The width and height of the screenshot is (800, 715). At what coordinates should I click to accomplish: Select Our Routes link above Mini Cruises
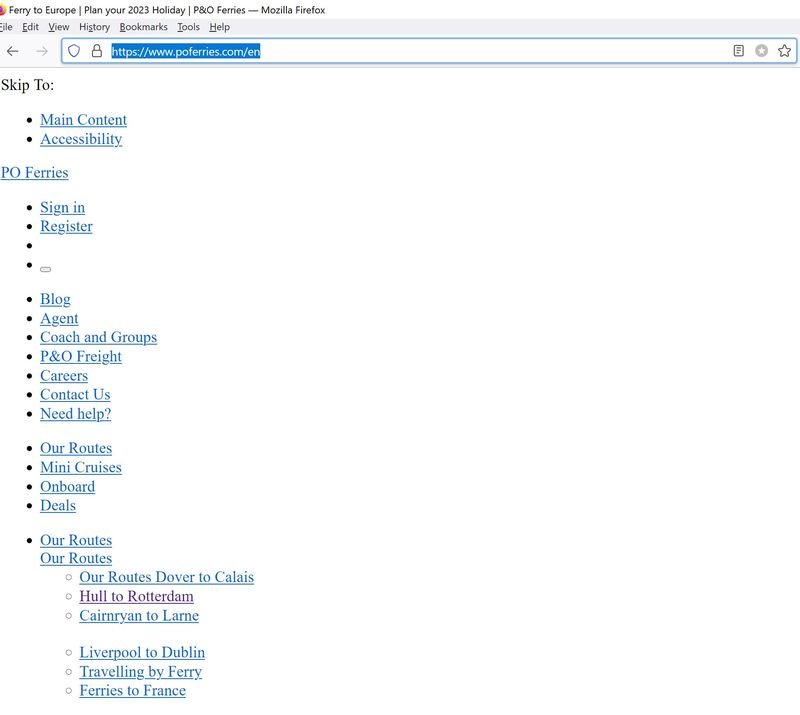point(76,448)
